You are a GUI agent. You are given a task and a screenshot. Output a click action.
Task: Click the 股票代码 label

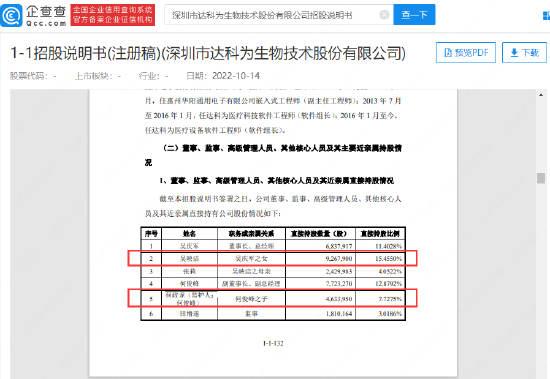28,76
